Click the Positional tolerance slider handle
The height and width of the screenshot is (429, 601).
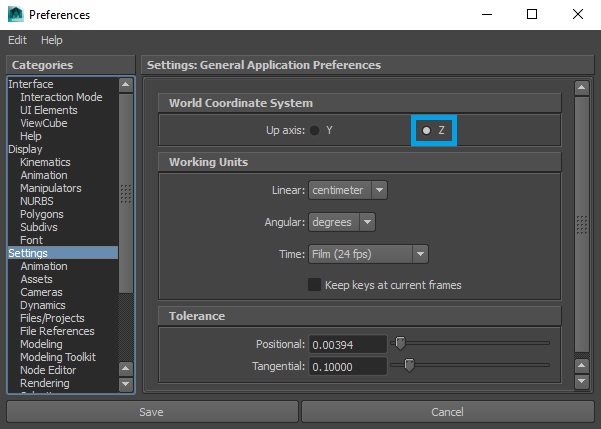[400, 343]
